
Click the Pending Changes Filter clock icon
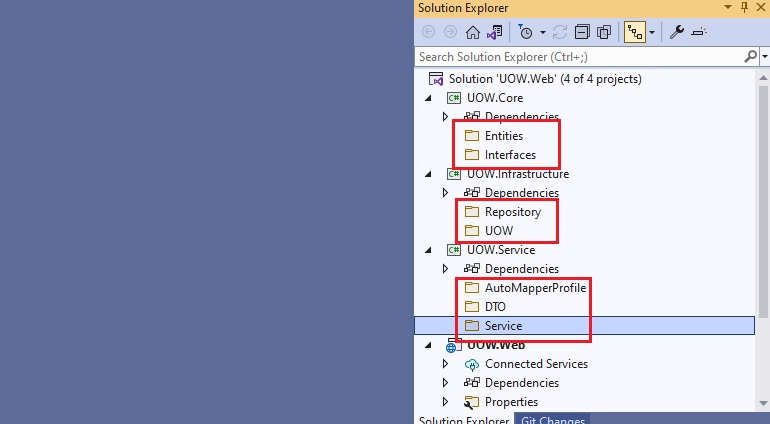525,32
